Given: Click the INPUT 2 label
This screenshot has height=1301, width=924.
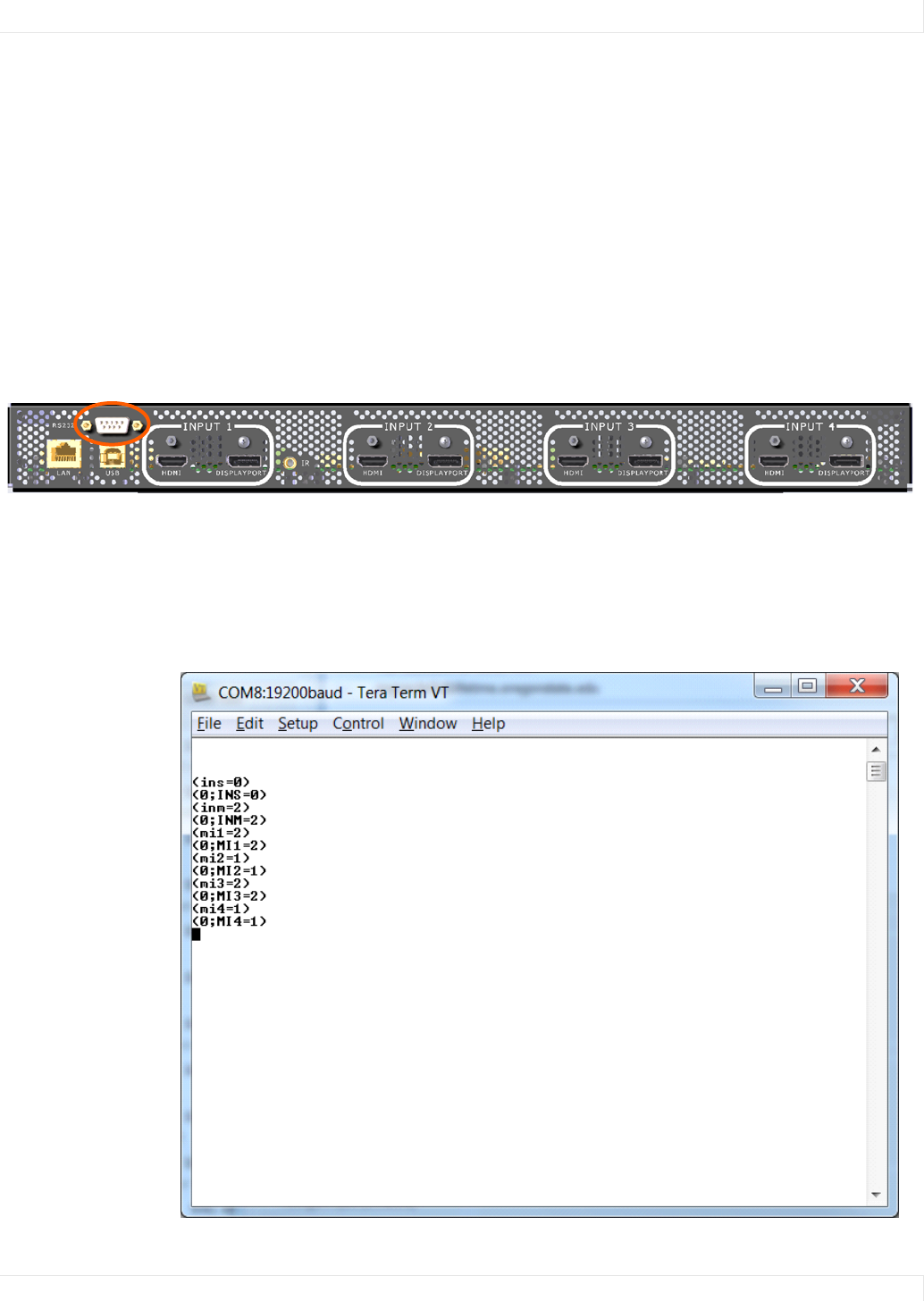Looking at the screenshot, I should coord(408,427).
